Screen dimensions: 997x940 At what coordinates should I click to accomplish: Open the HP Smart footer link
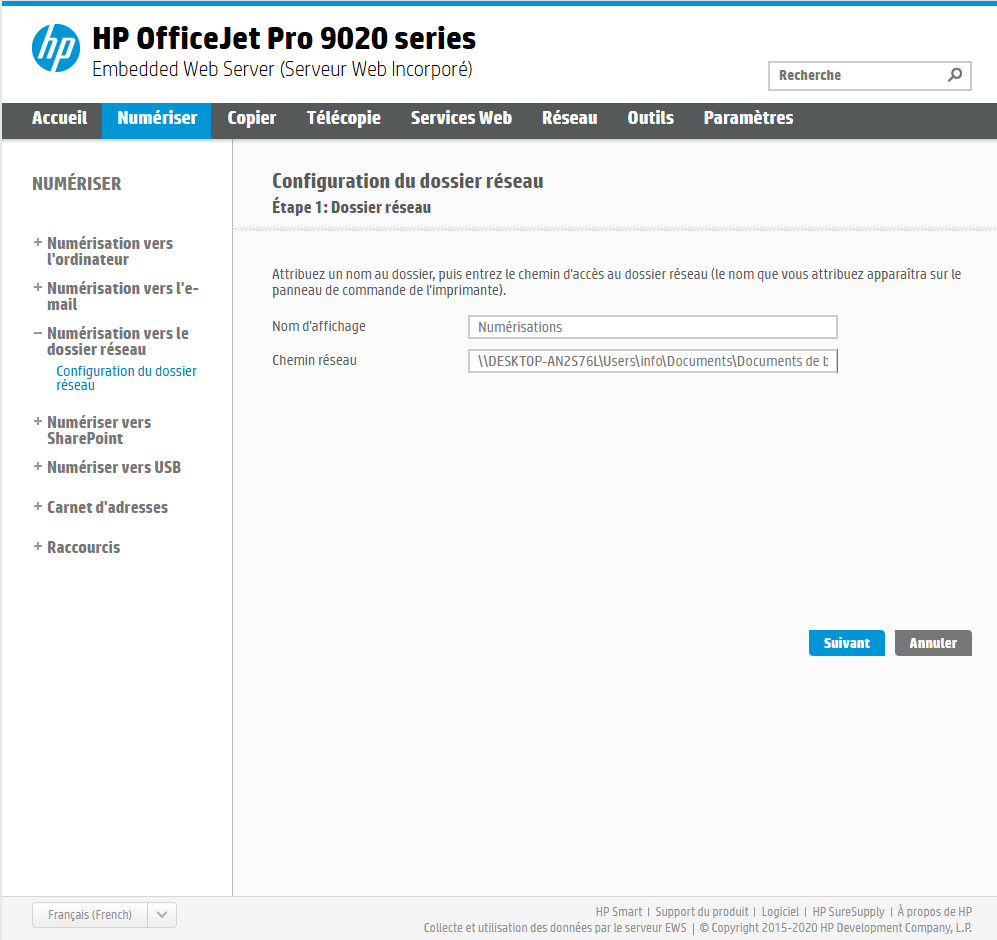619,912
